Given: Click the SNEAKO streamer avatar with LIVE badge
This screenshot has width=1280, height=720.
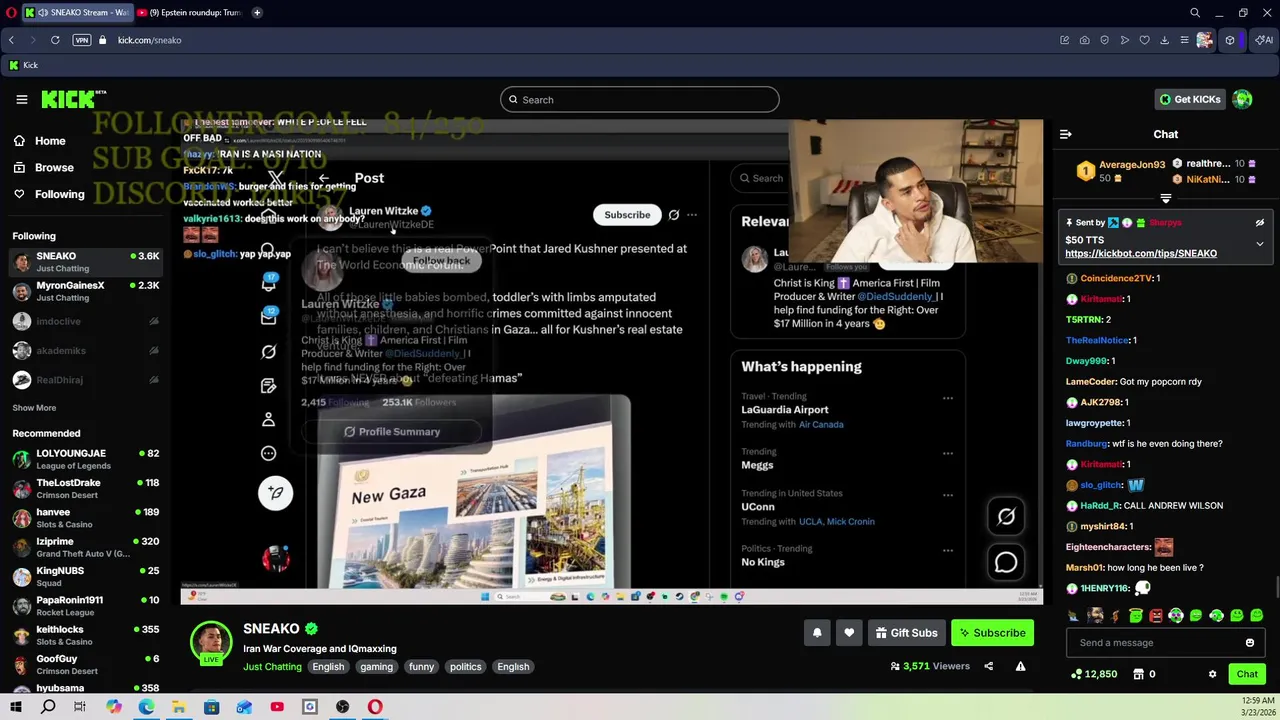Looking at the screenshot, I should tap(211, 643).
